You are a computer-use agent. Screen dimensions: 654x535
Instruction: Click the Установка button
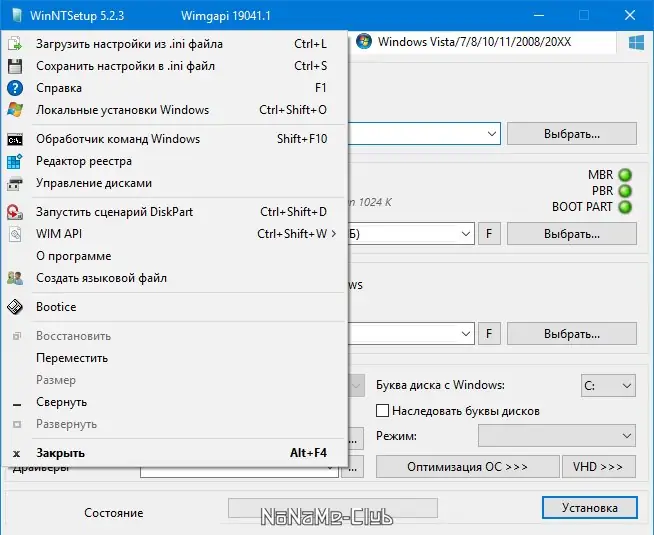pos(590,507)
